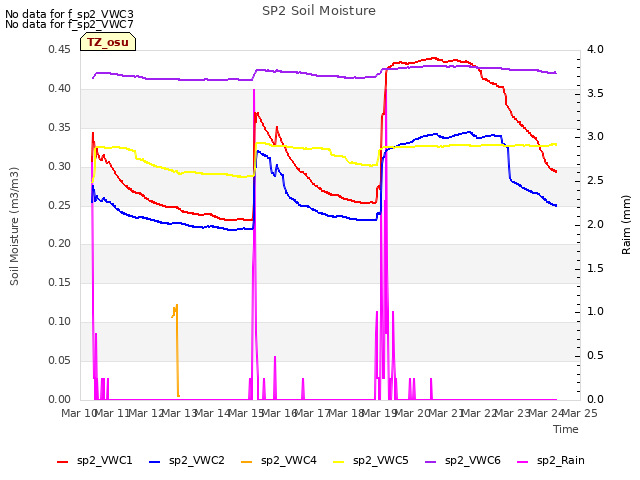Click the Soil Moisture (m3/m3) axis label

(x=14, y=226)
